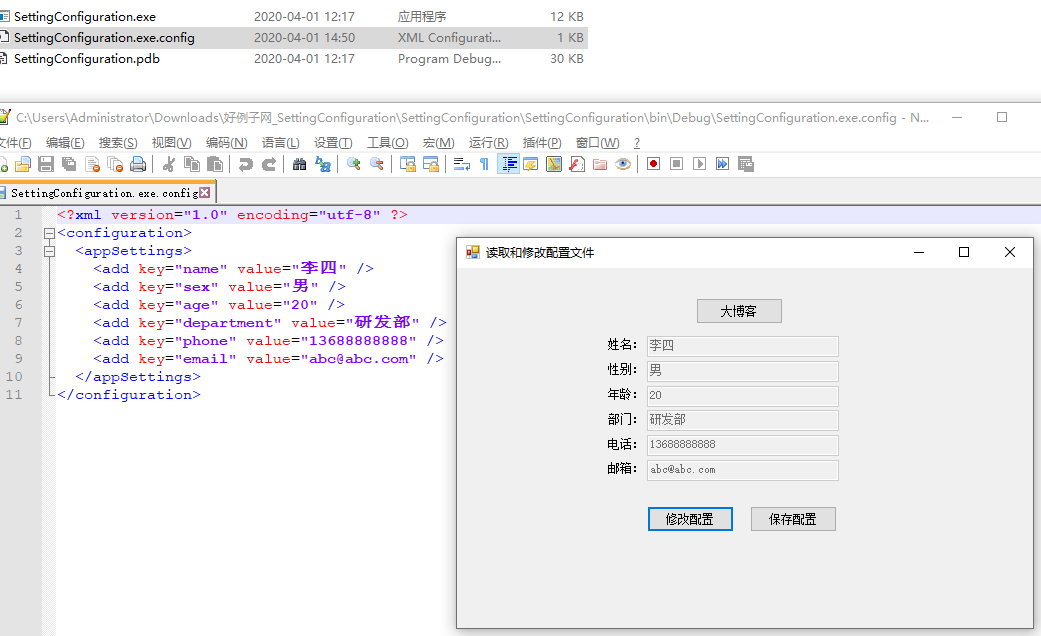
Task: Open the 搜索(S) menu
Action: (118, 143)
